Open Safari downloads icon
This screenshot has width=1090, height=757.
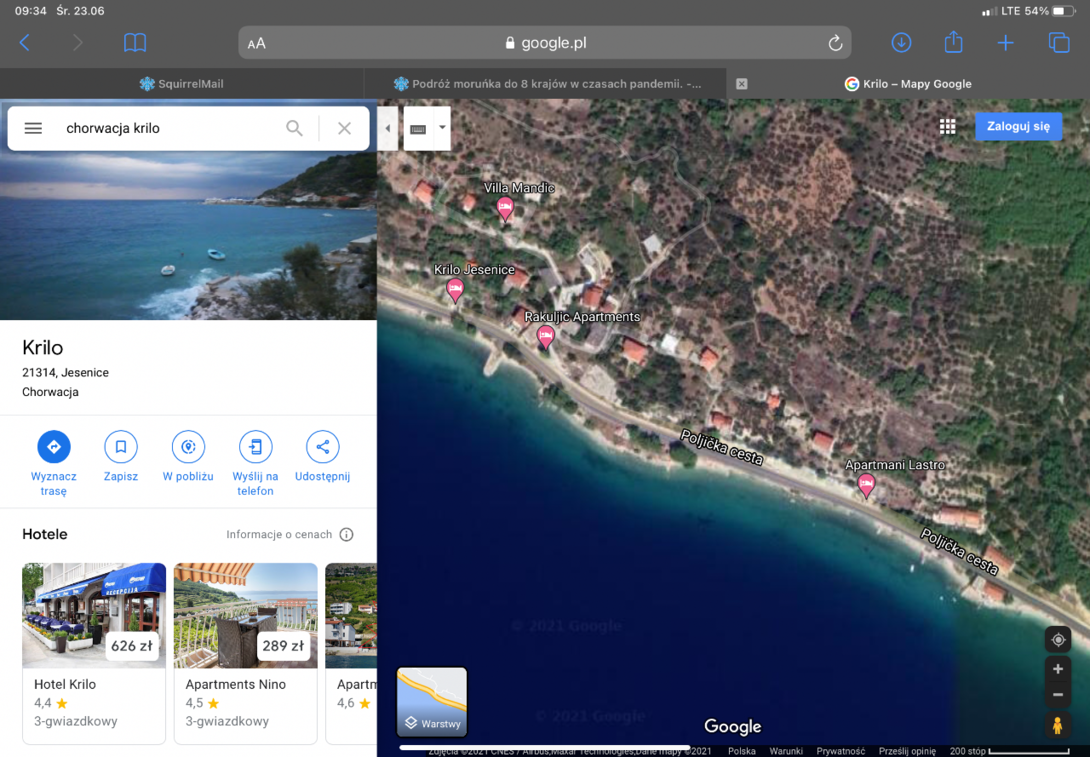[901, 43]
